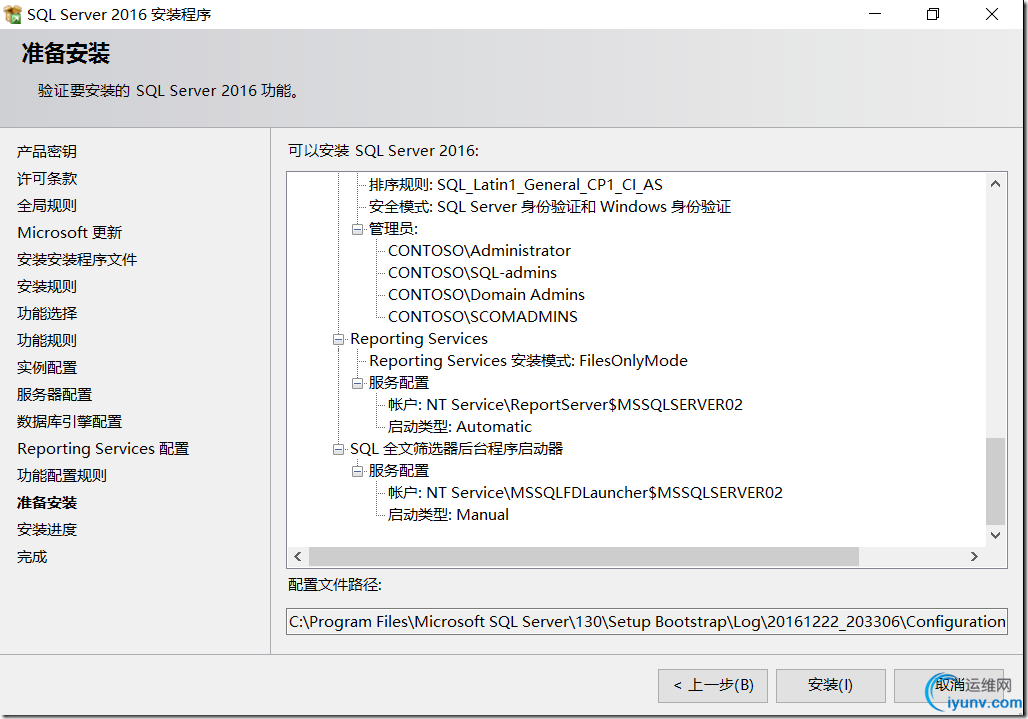Select 帐户 ReportServer$MSSQLSERVER02 row

click(x=564, y=405)
